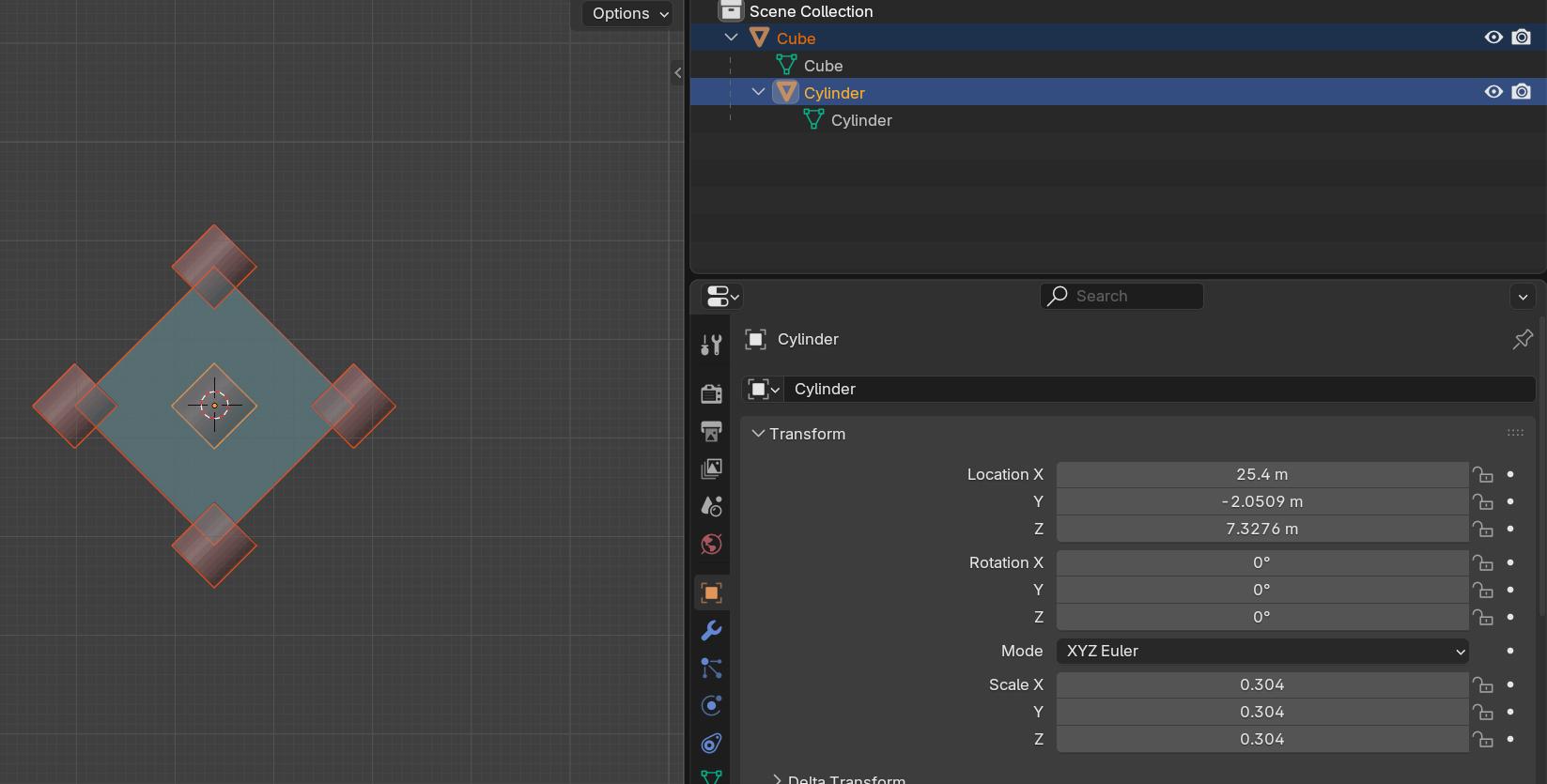The height and width of the screenshot is (784, 1547).
Task: Click the Scale X value slider
Action: (1262, 684)
